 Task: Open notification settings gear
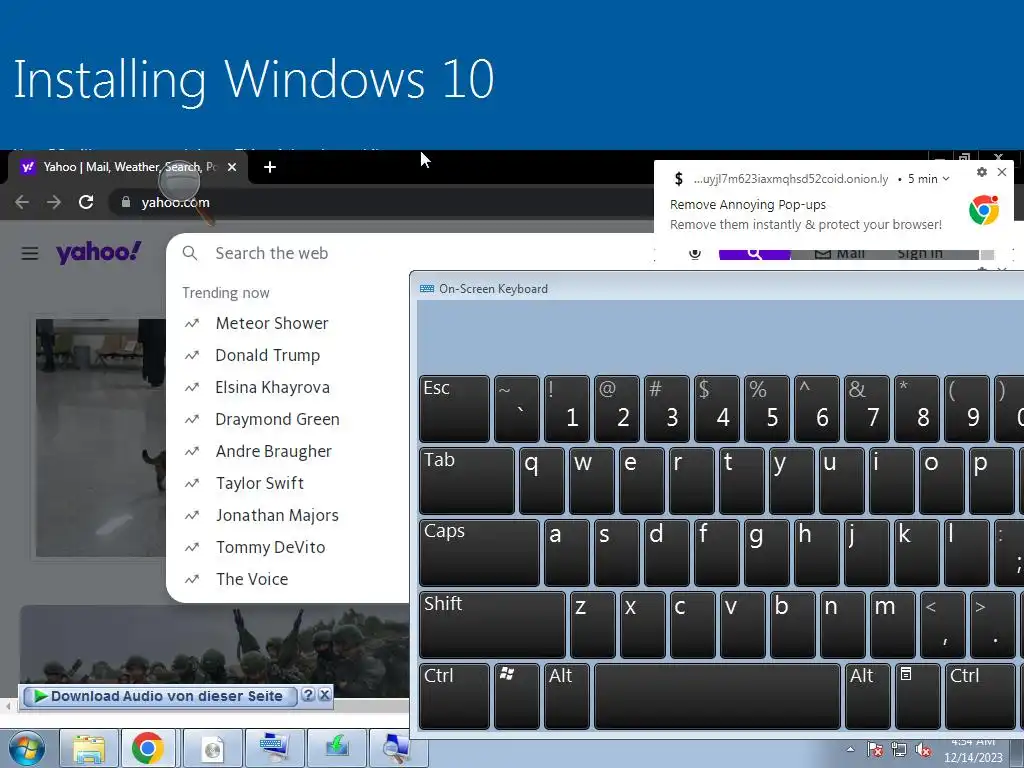coord(982,172)
